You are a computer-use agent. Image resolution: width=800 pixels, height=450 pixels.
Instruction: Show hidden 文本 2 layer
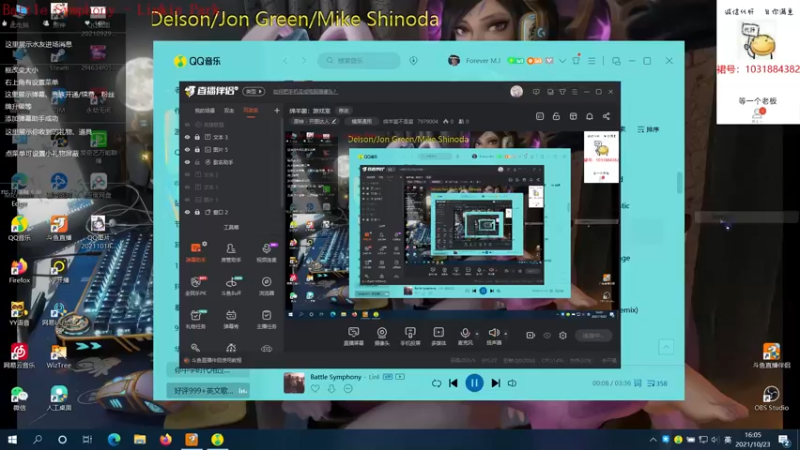tap(187, 174)
